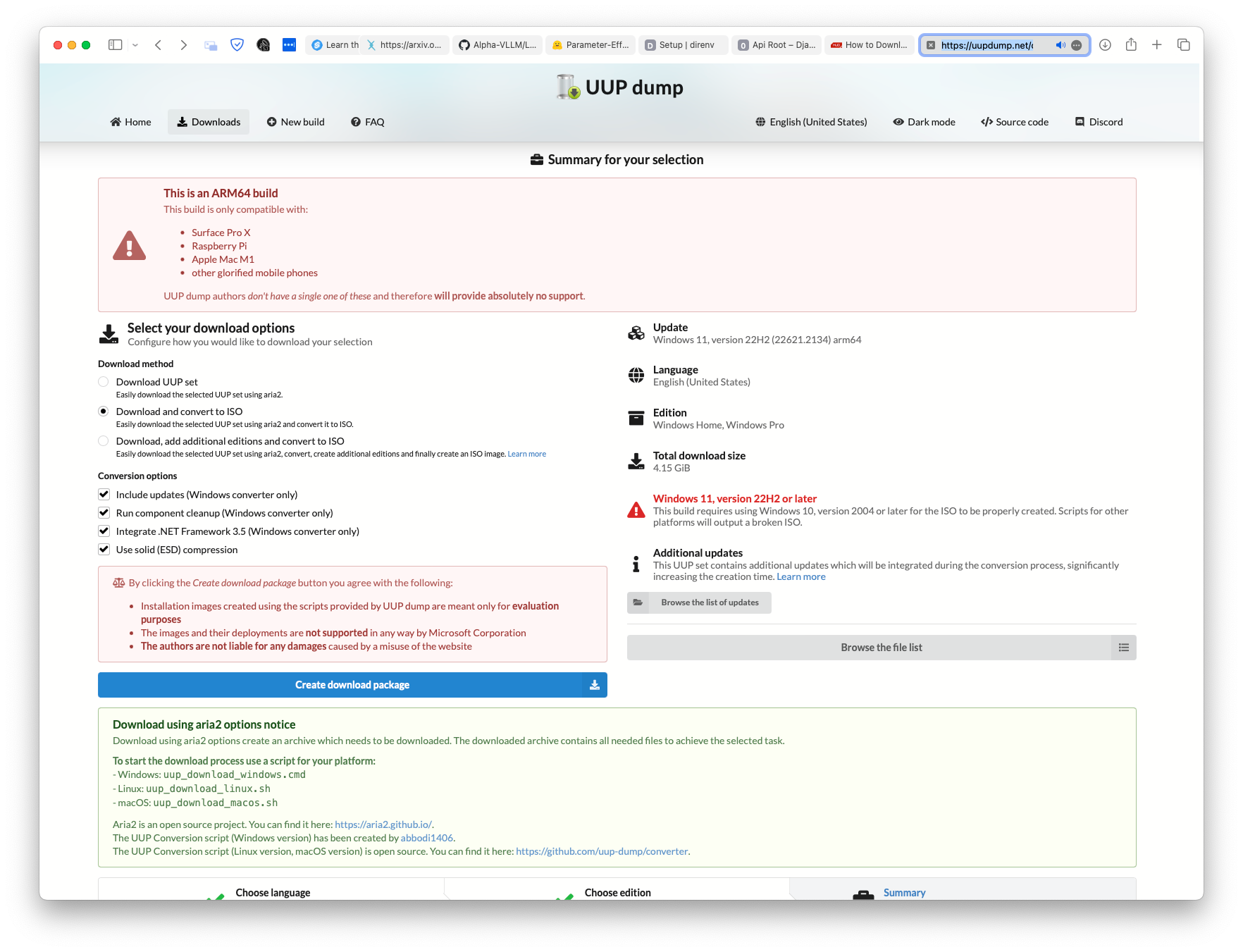Open English (United States) language selector
Screen dimensions: 1243x952
[x=811, y=122]
